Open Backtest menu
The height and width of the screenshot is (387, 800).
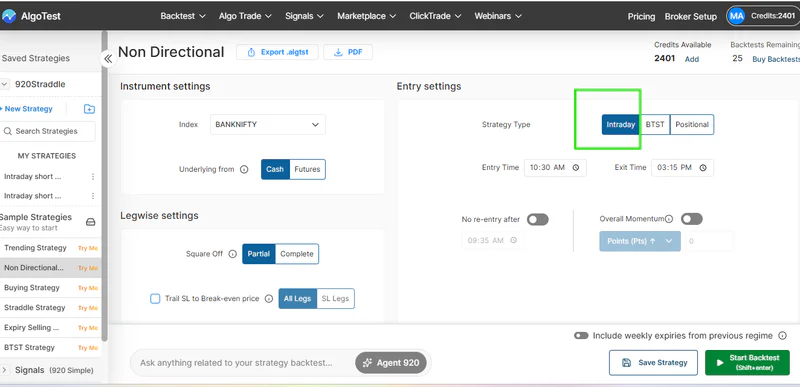(x=183, y=16)
